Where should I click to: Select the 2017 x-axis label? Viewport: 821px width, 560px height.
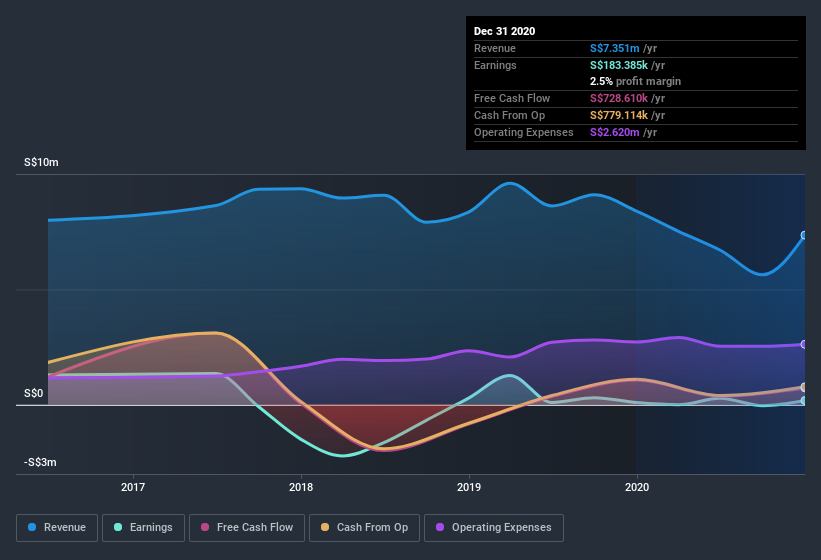(133, 488)
